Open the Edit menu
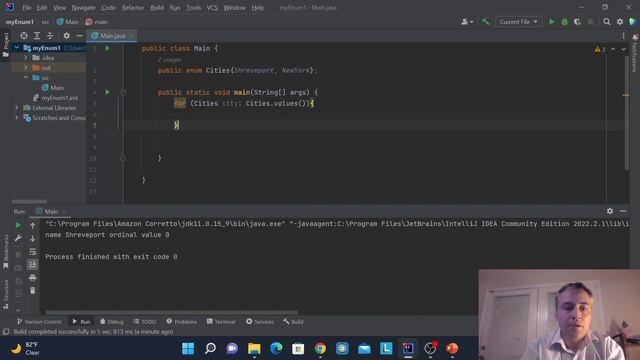This screenshot has height=360, width=640. [x=42, y=8]
